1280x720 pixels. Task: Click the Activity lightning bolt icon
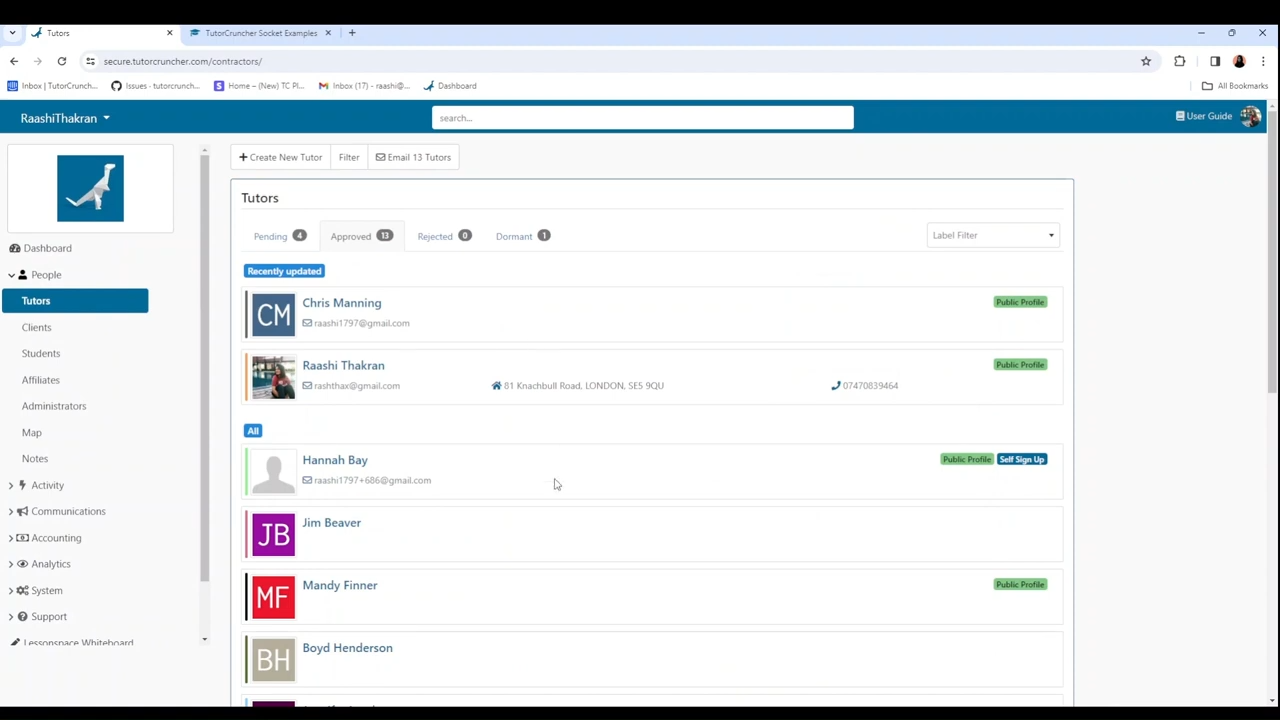point(22,485)
